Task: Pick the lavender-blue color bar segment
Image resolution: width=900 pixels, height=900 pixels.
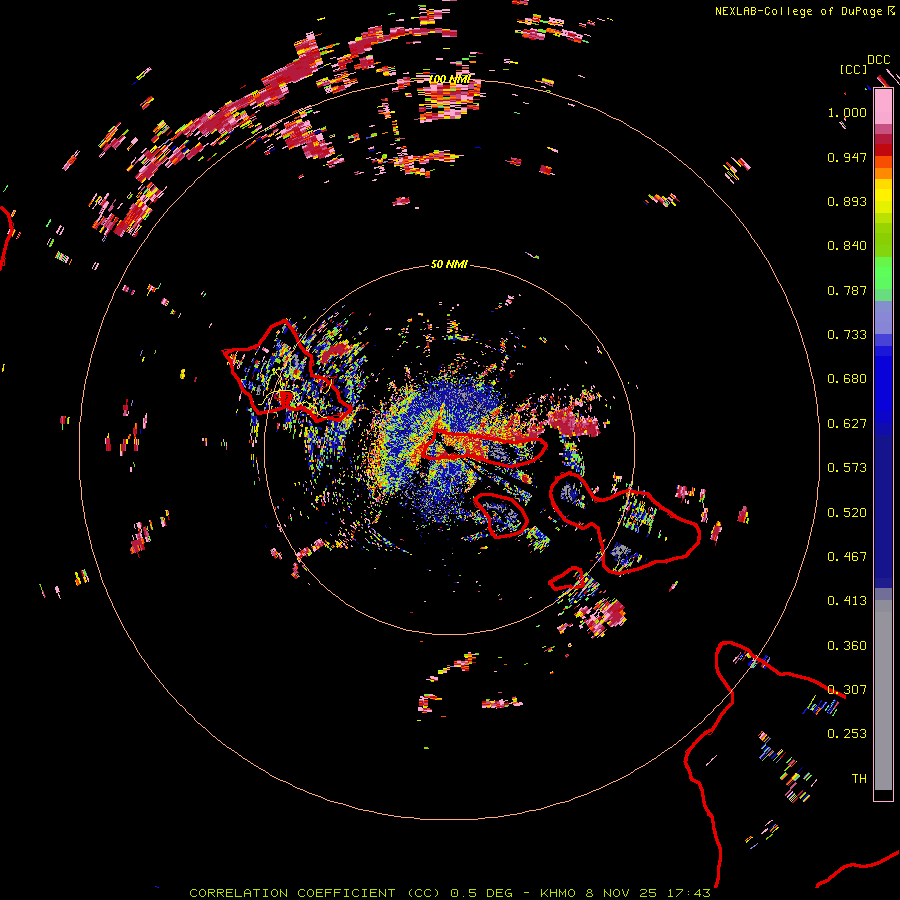Action: (883, 317)
